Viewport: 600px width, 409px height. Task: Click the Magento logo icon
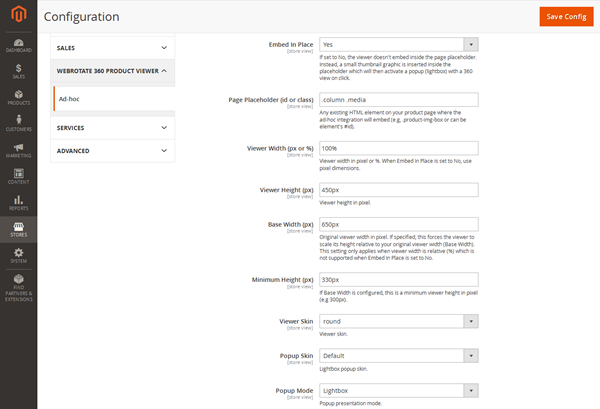pos(18,16)
